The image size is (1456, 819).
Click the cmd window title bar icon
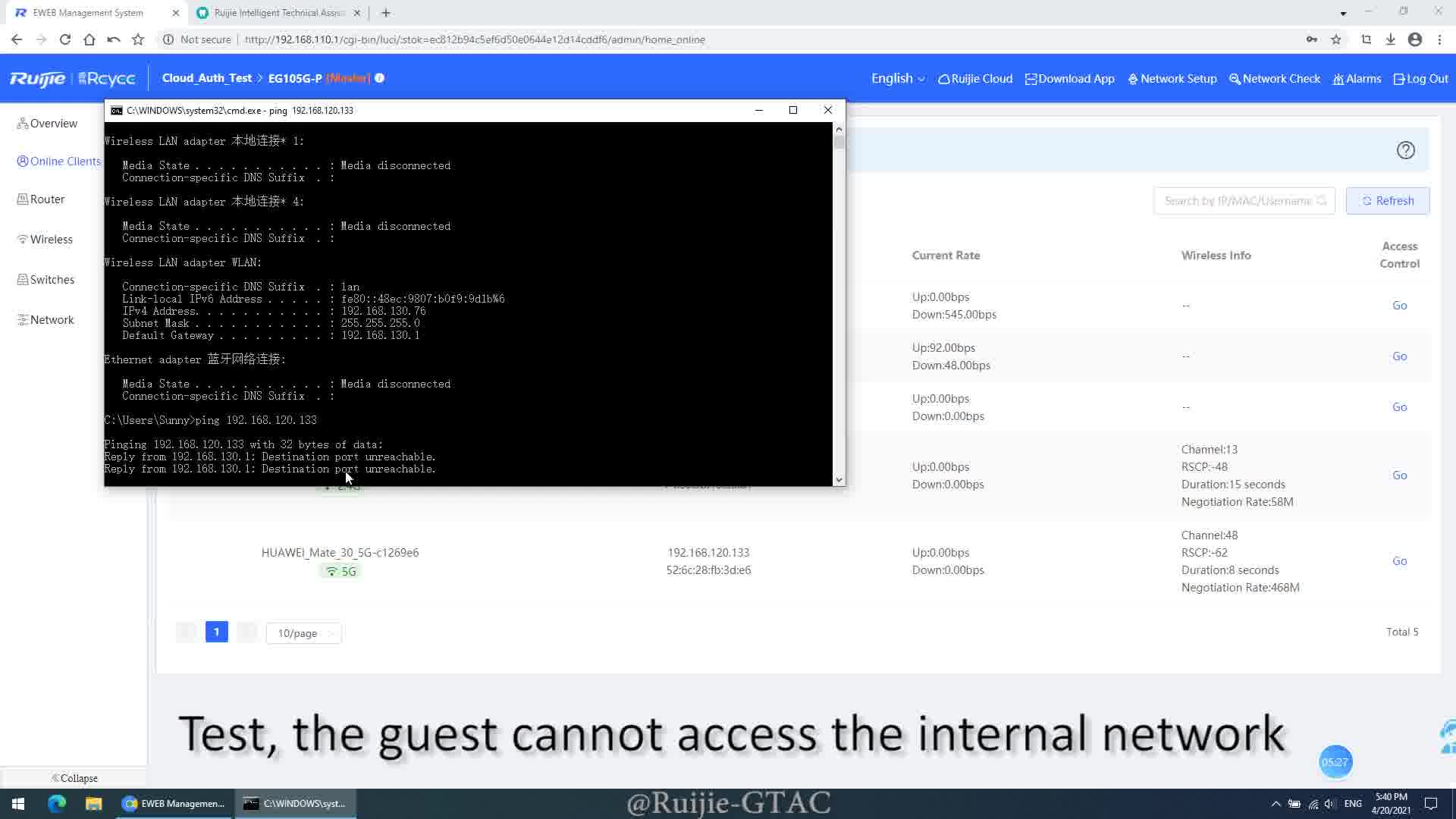(x=116, y=111)
